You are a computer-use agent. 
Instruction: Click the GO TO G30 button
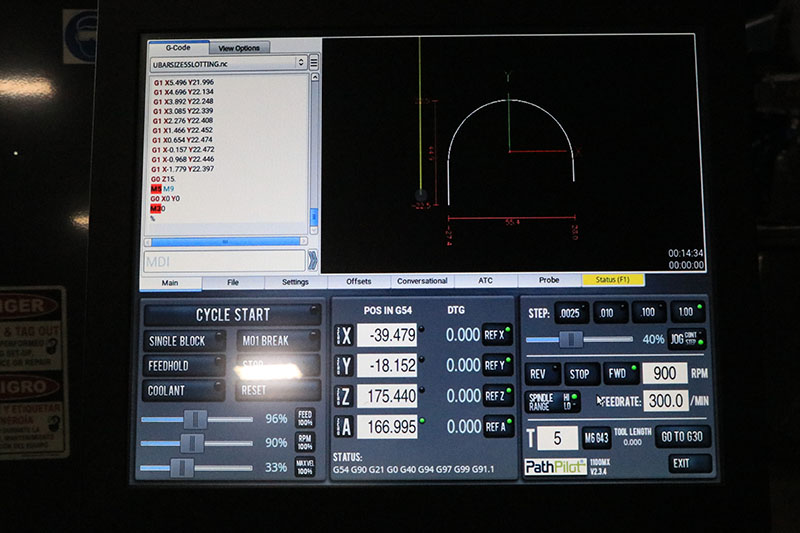pyautogui.click(x=684, y=437)
